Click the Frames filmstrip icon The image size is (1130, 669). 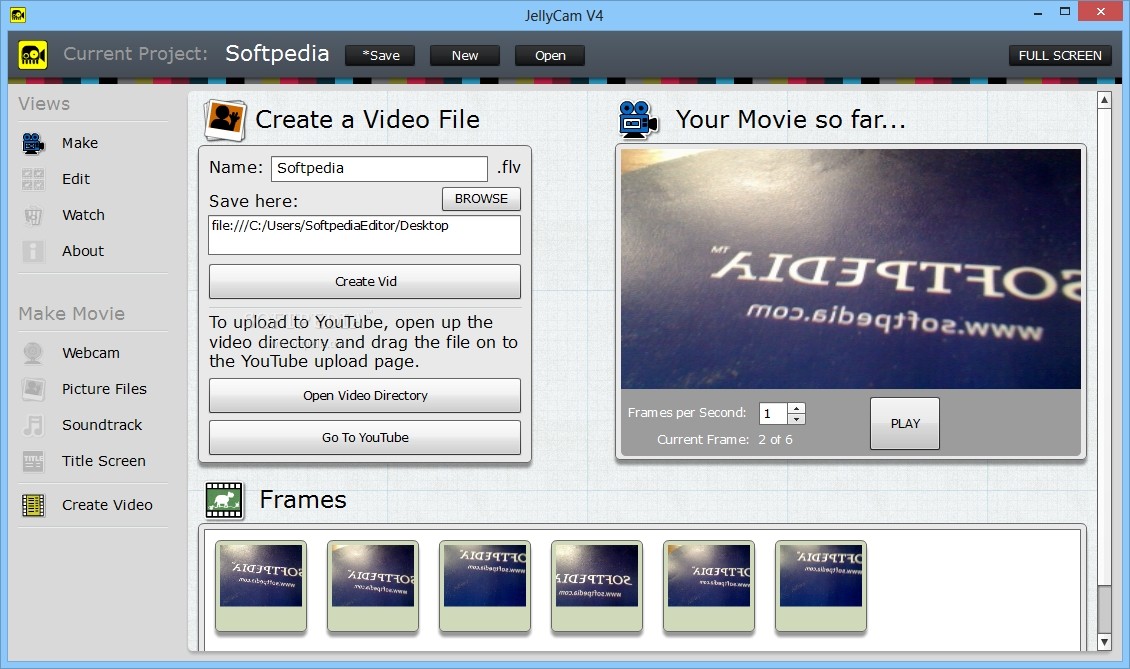[224, 500]
